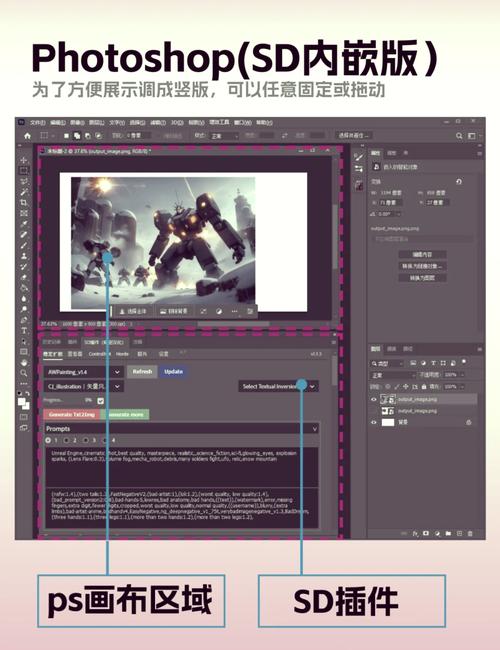This screenshot has width=500, height=650.
Task: Click the remove background button on task bar
Action: click(x=174, y=311)
